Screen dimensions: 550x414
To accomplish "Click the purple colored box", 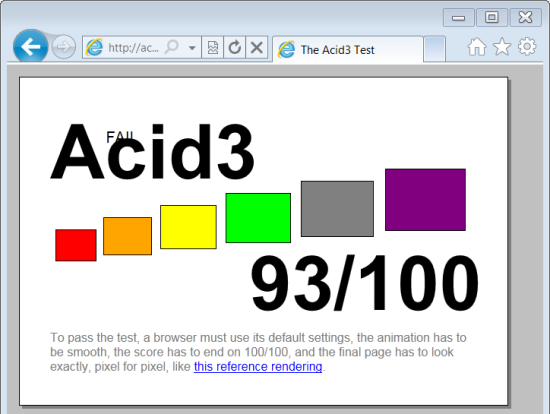I will pos(425,200).
